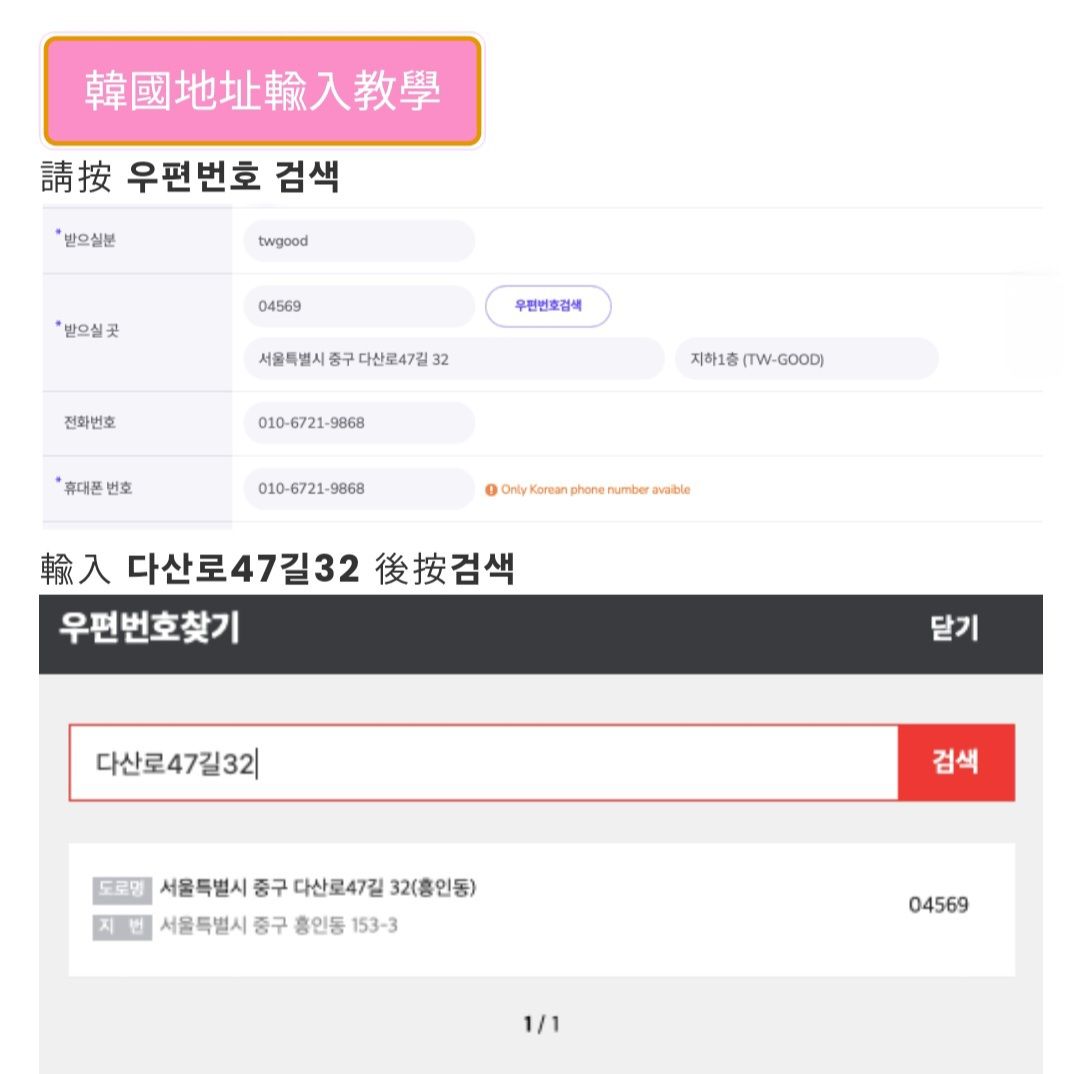
Task: Click the 도로명 badge in search result
Action: pyautogui.click(x=122, y=888)
